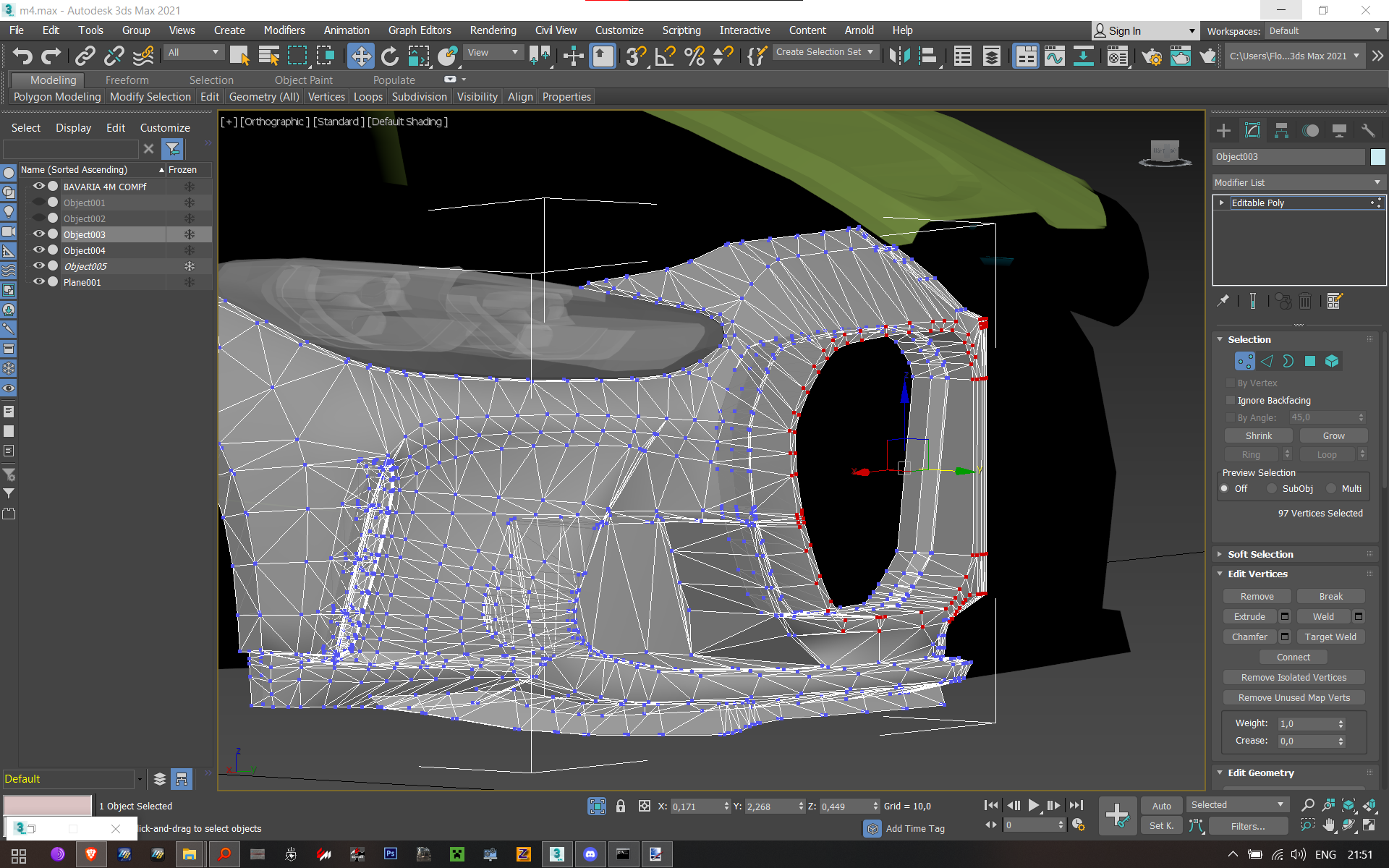The height and width of the screenshot is (868, 1389).
Task: Click the Target Weld button
Action: [x=1330, y=637]
